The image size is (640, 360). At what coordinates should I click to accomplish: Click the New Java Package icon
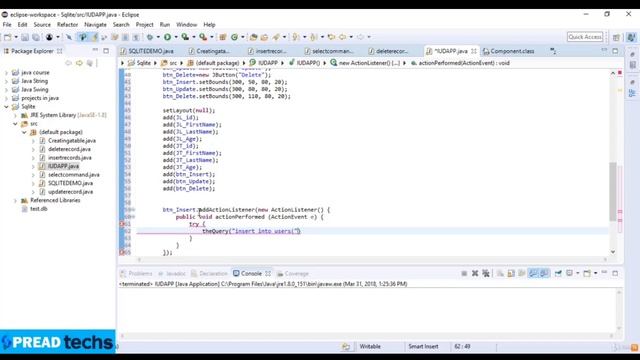[222, 37]
